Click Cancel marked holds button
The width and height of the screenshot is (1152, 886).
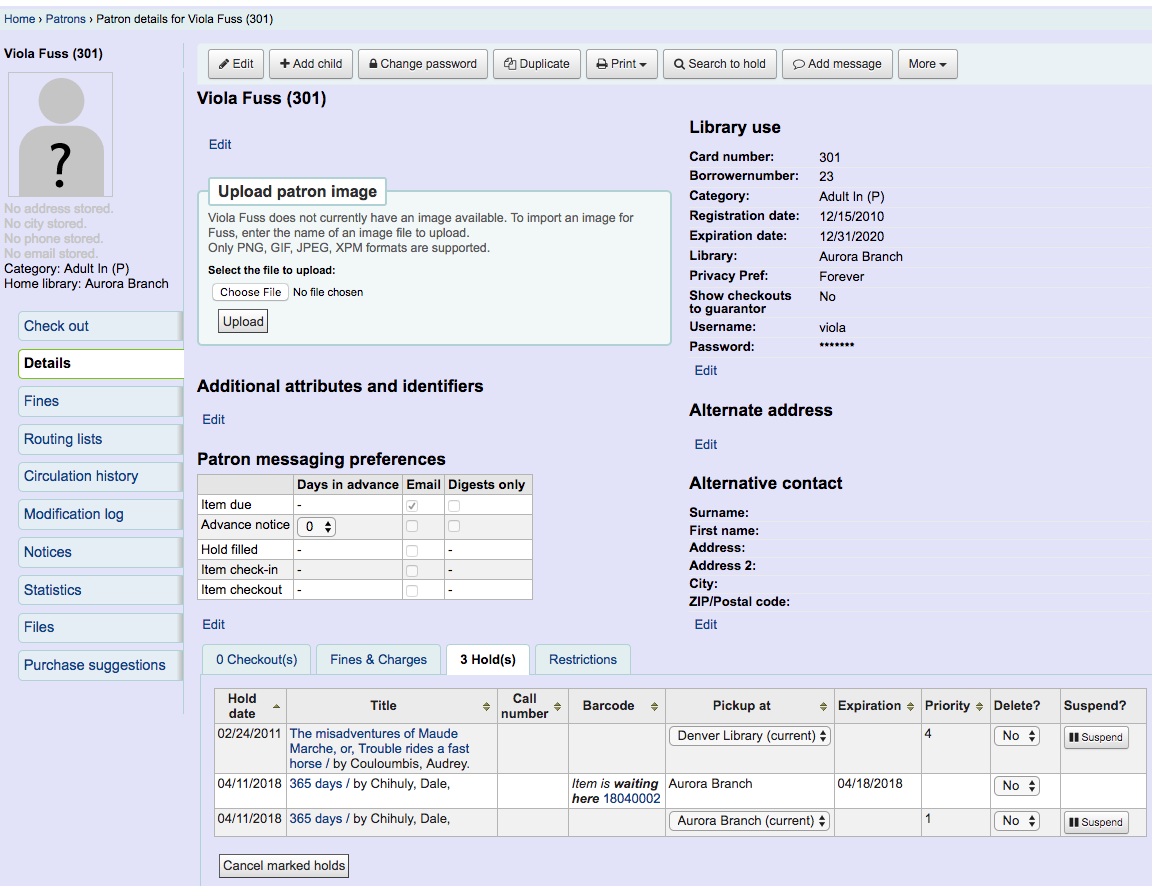tap(284, 866)
